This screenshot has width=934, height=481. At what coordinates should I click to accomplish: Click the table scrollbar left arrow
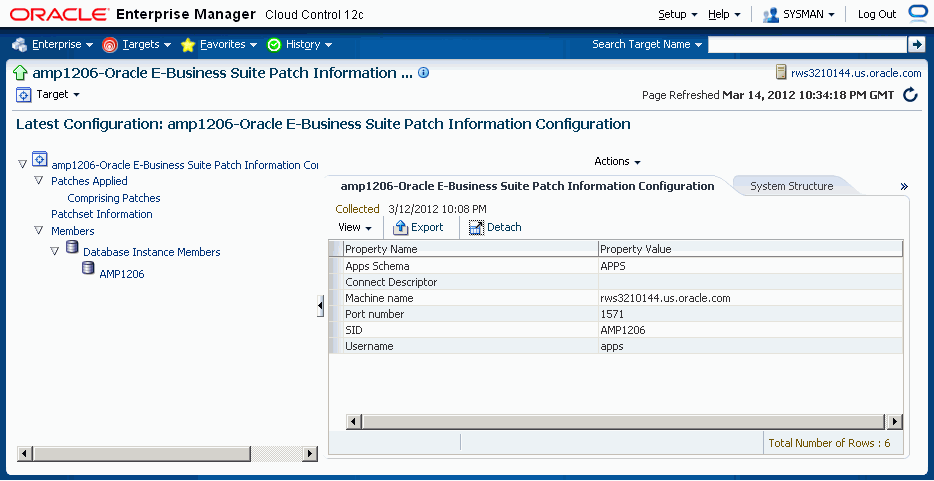[x=353, y=422]
